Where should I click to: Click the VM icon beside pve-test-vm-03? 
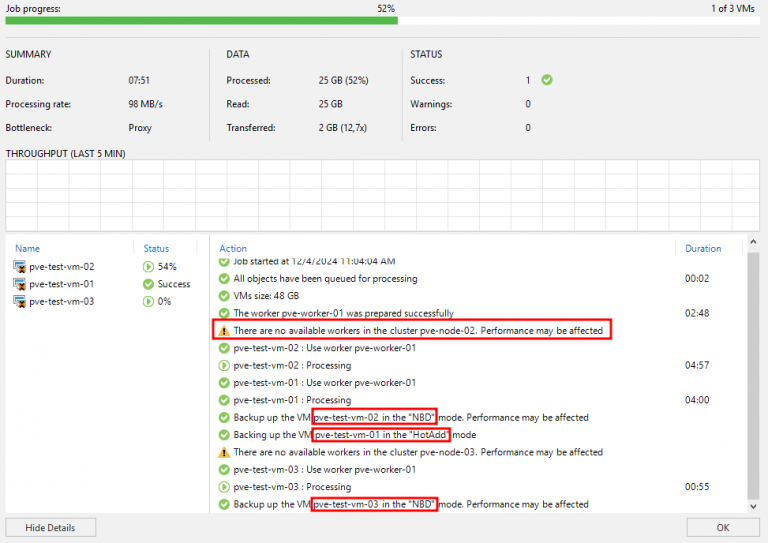click(x=19, y=302)
